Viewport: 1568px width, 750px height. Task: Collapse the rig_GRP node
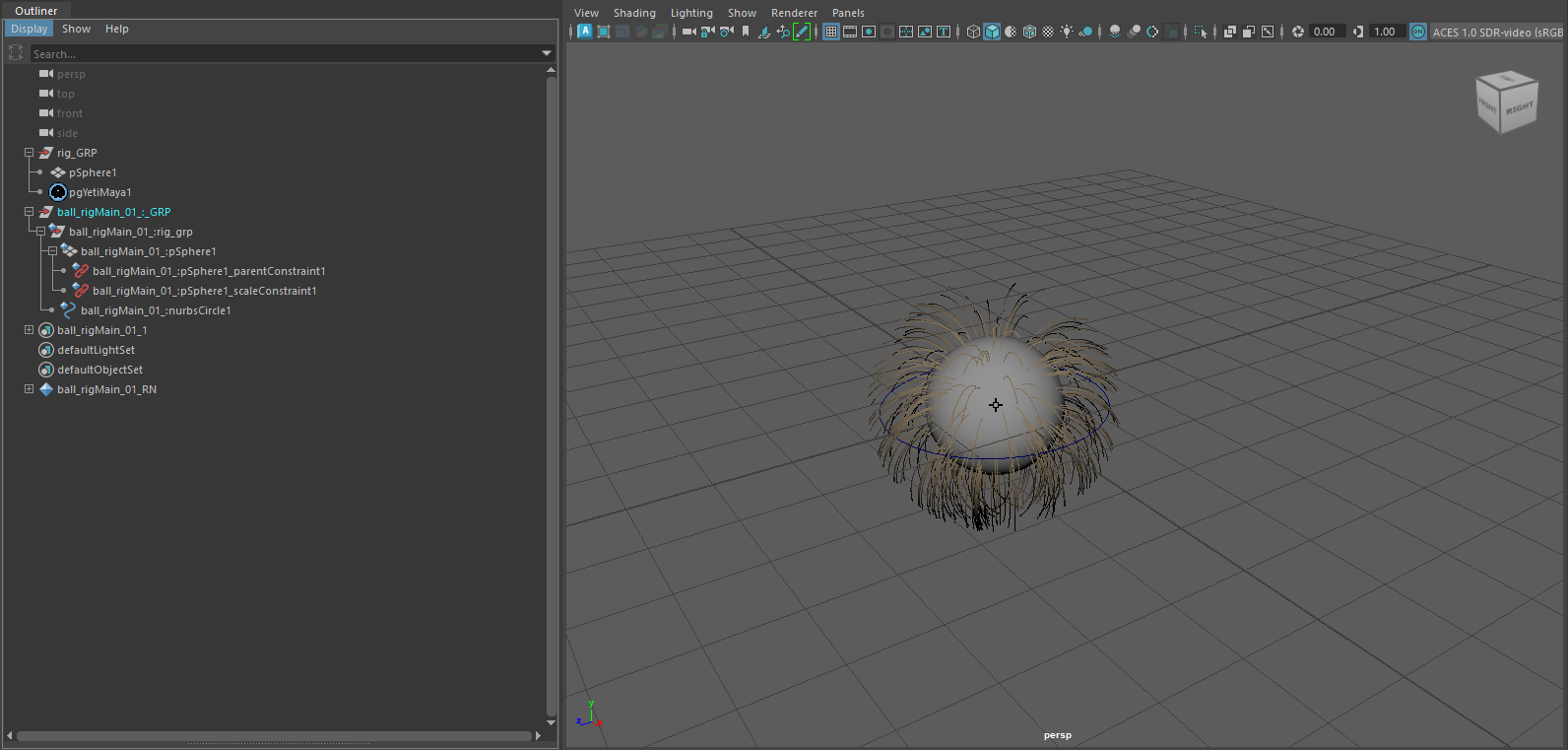click(29, 153)
